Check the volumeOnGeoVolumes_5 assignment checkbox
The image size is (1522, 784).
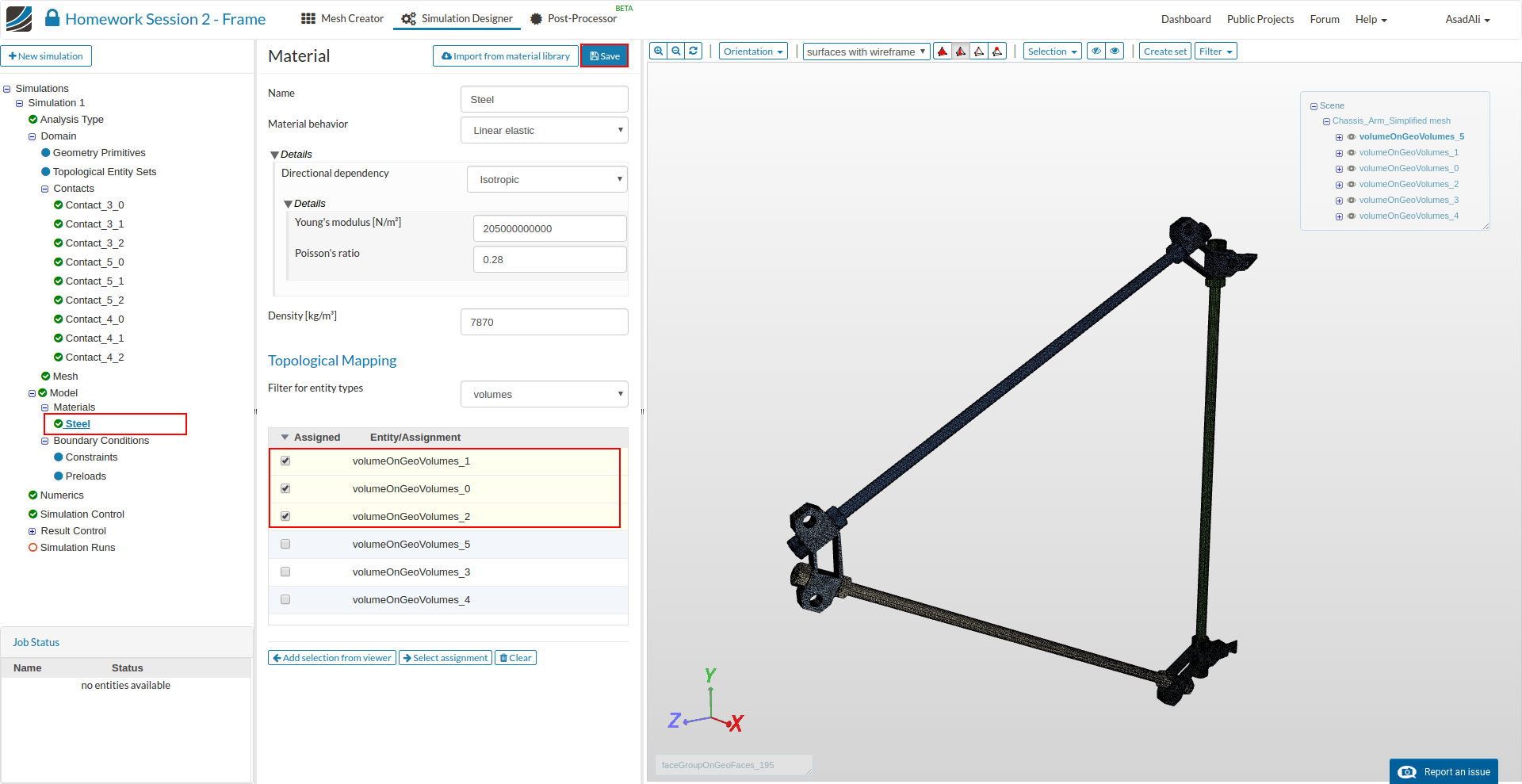pos(285,545)
